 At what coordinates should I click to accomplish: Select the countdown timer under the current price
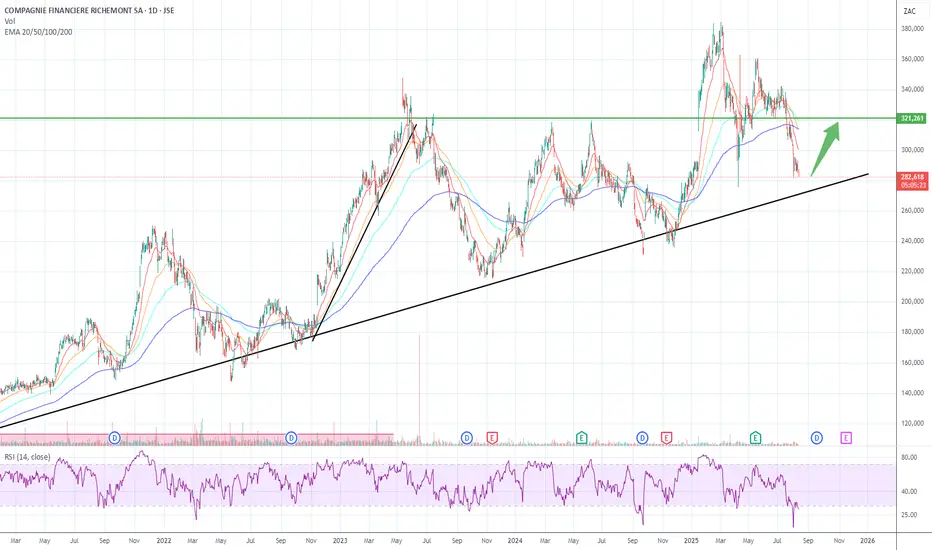click(x=912, y=186)
